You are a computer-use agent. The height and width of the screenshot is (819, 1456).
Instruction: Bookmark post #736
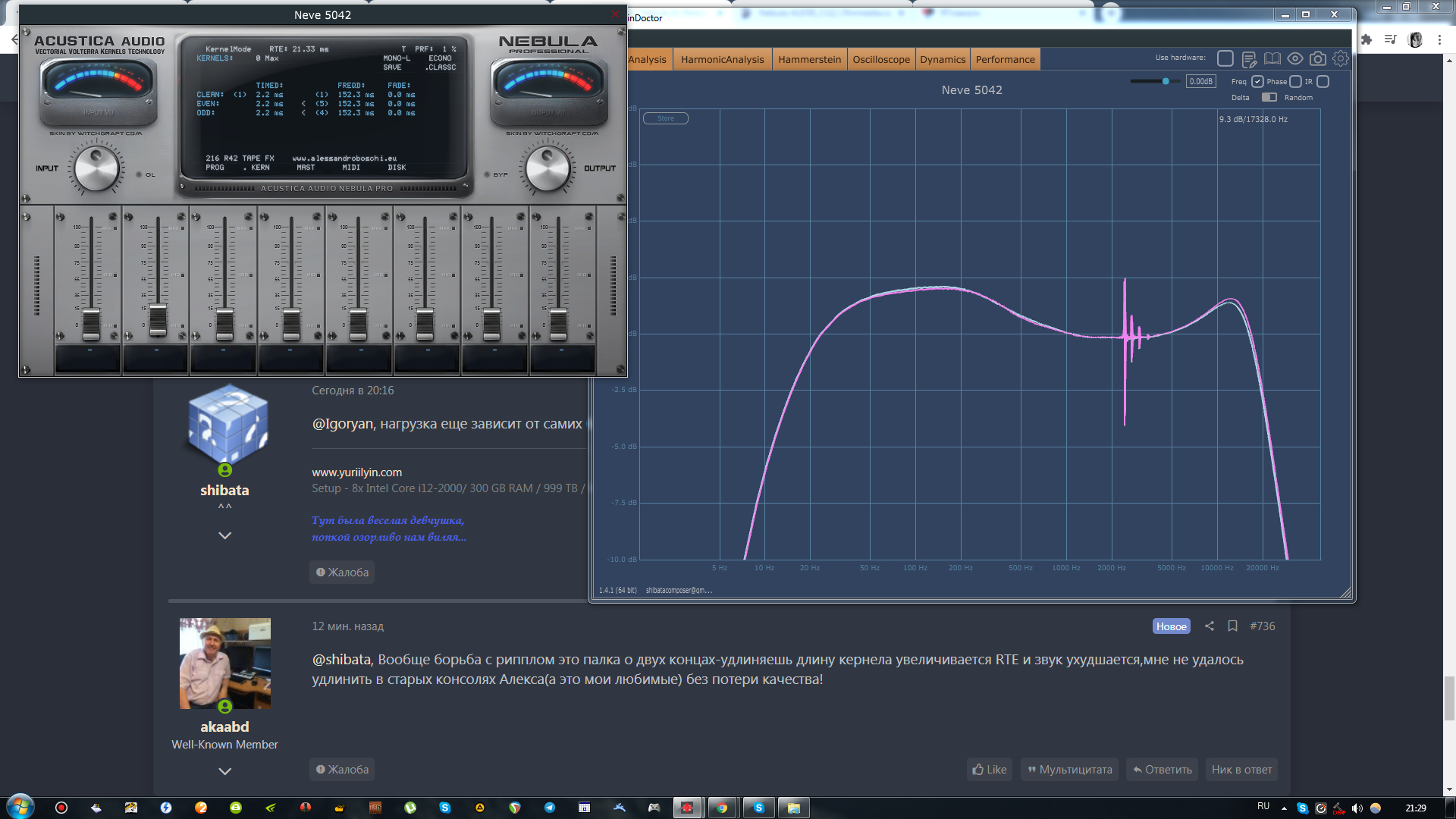[1232, 626]
